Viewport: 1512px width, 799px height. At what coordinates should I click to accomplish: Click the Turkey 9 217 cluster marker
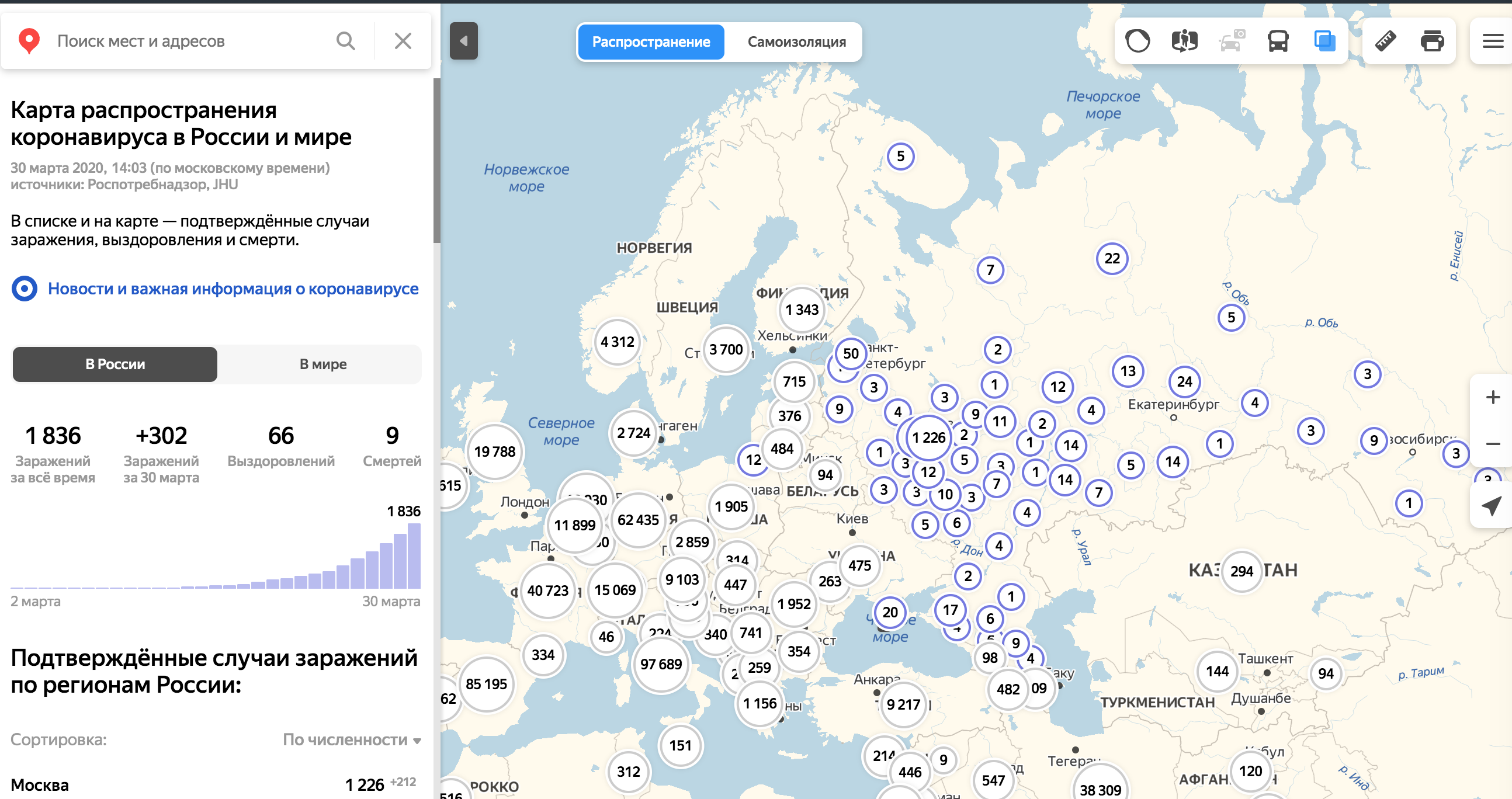[x=903, y=704]
